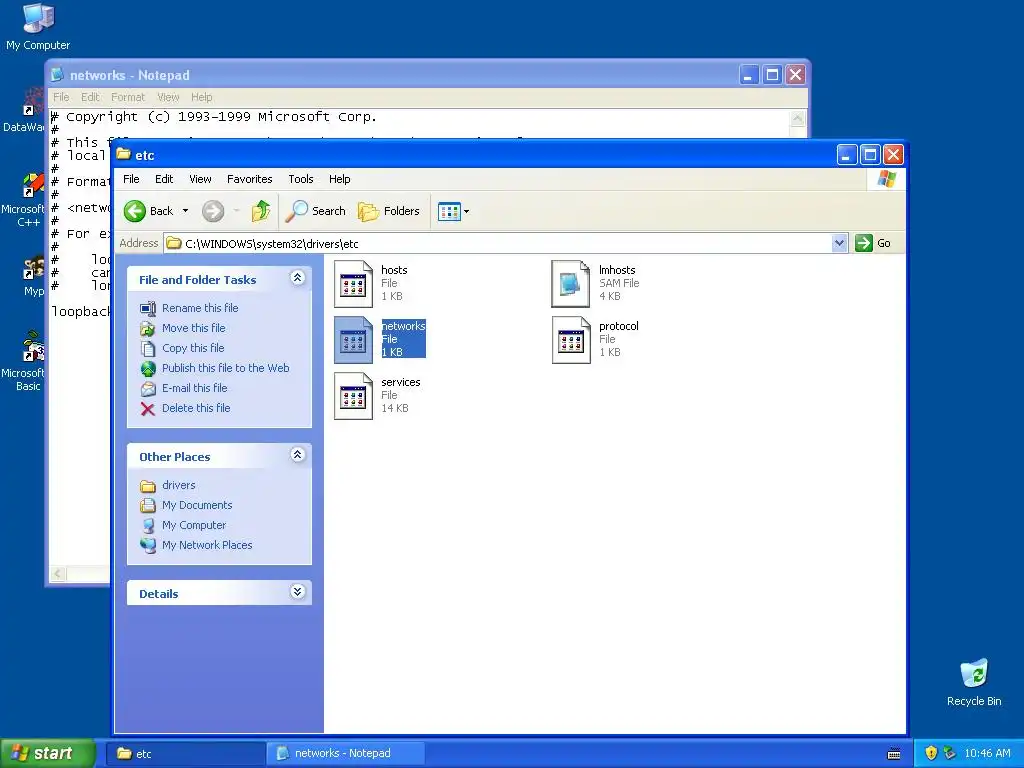Open the Help menu in etc window
1024x768 pixels.
tap(340, 179)
